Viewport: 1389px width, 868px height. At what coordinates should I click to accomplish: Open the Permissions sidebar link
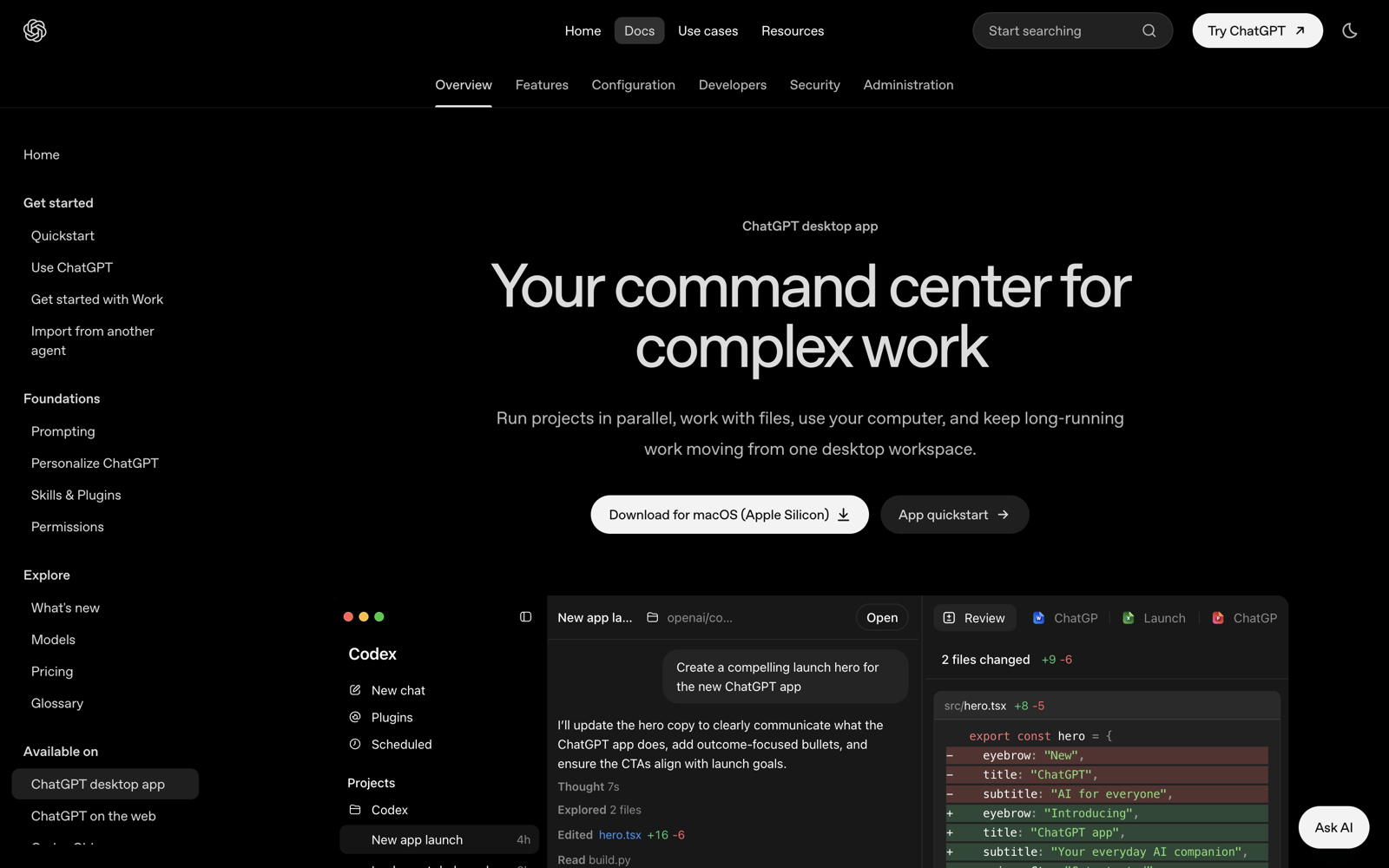pyautogui.click(x=68, y=527)
